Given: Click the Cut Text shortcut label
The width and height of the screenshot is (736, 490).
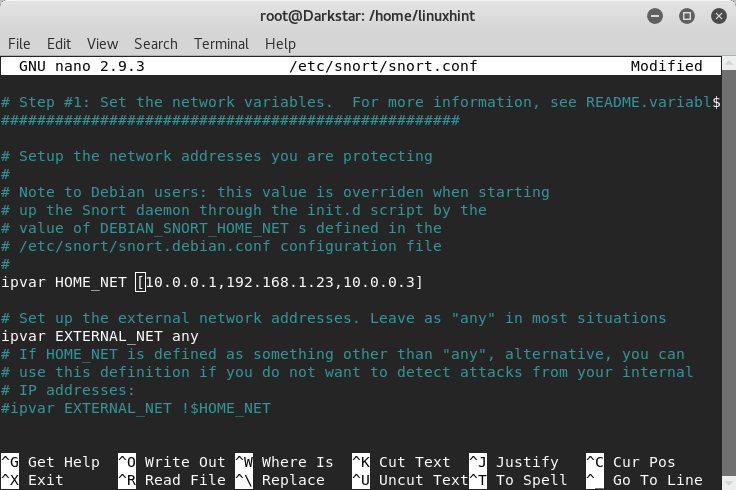Looking at the screenshot, I should point(414,462).
